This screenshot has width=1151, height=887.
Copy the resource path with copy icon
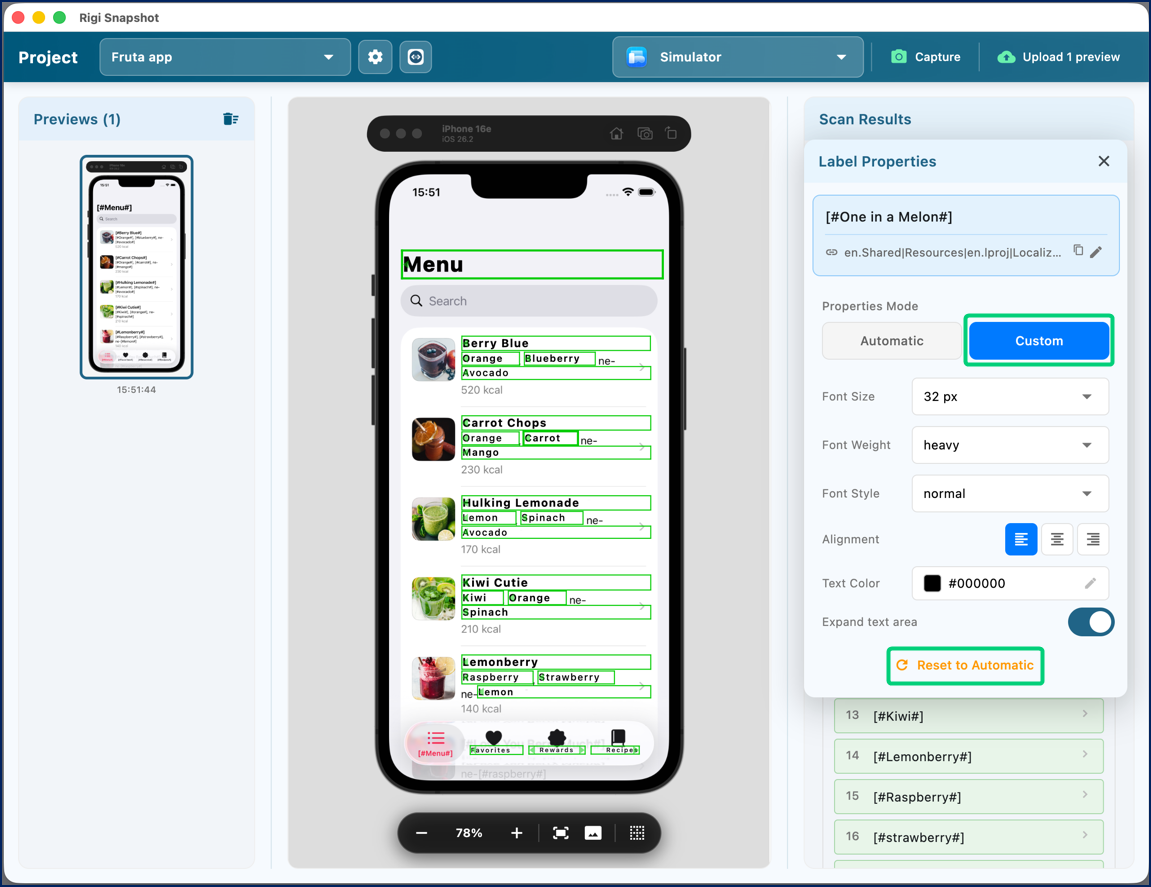click(x=1078, y=250)
